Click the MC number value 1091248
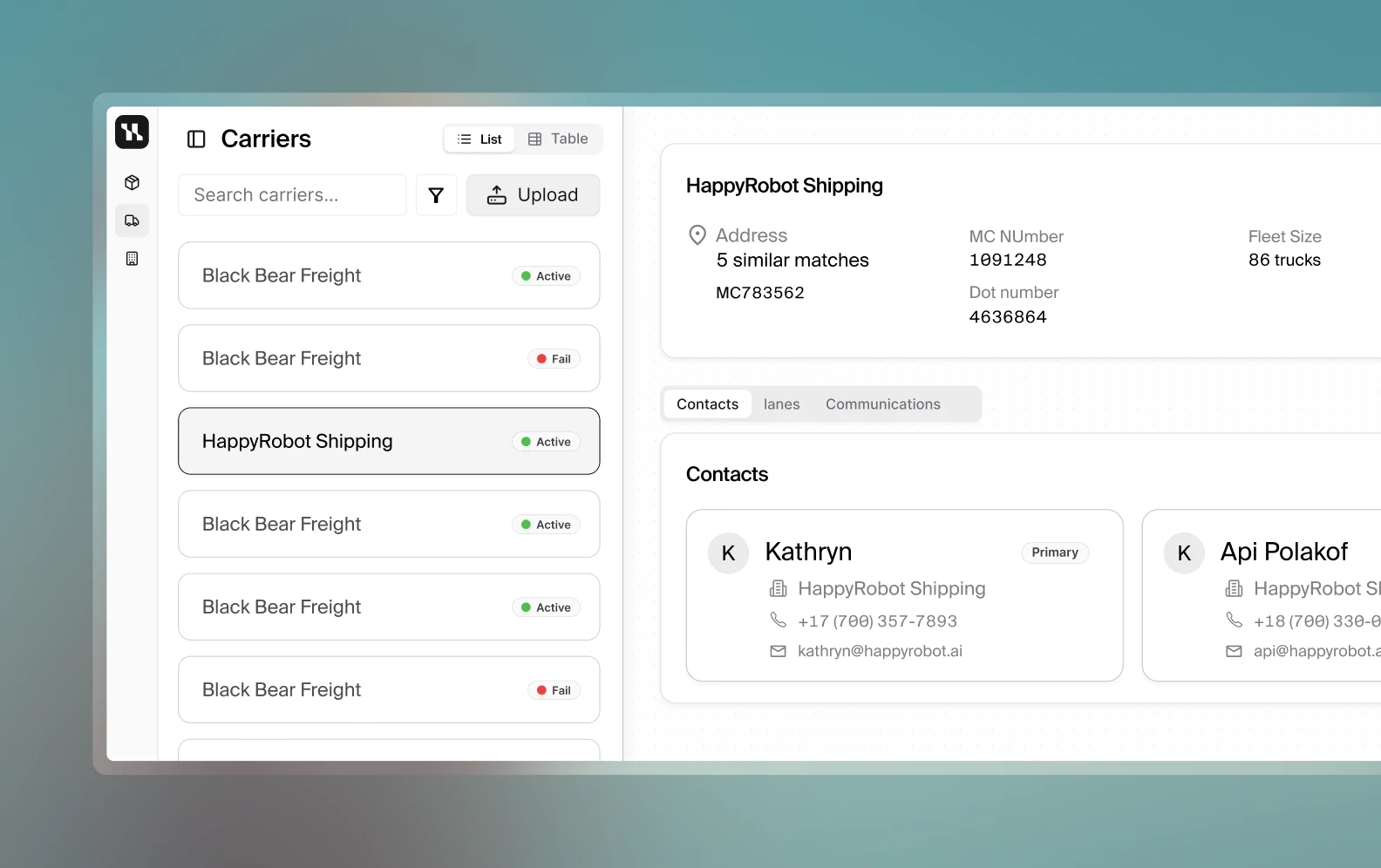The height and width of the screenshot is (868, 1381). click(1008, 260)
